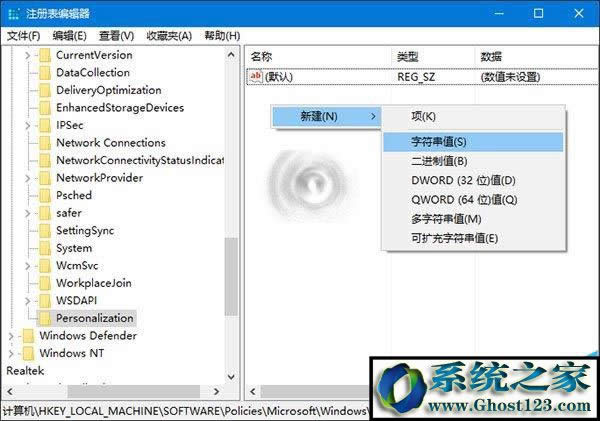
Task: Open the 收藏夹(A) menu
Action: pyautogui.click(x=169, y=35)
